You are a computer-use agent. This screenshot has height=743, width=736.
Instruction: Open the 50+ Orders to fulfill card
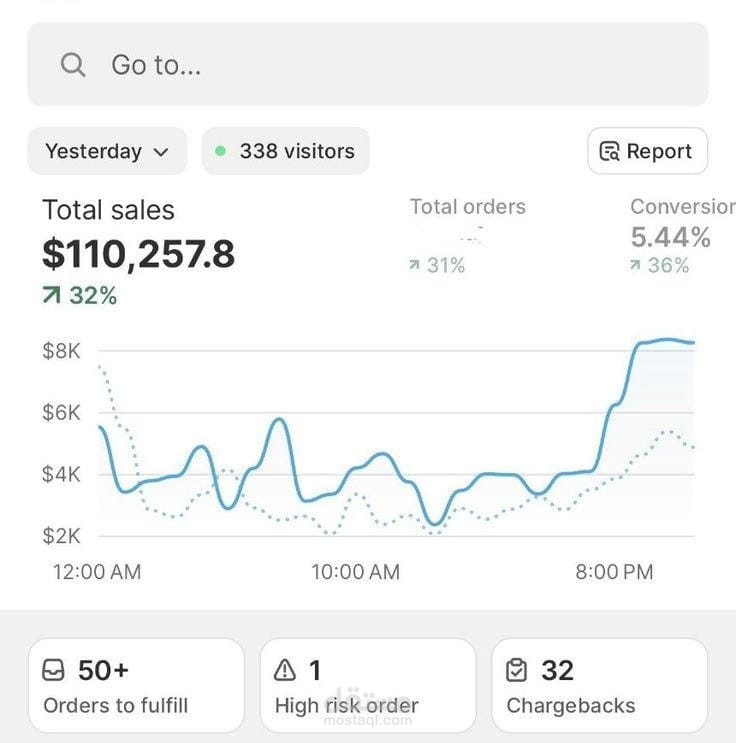[x=136, y=686]
